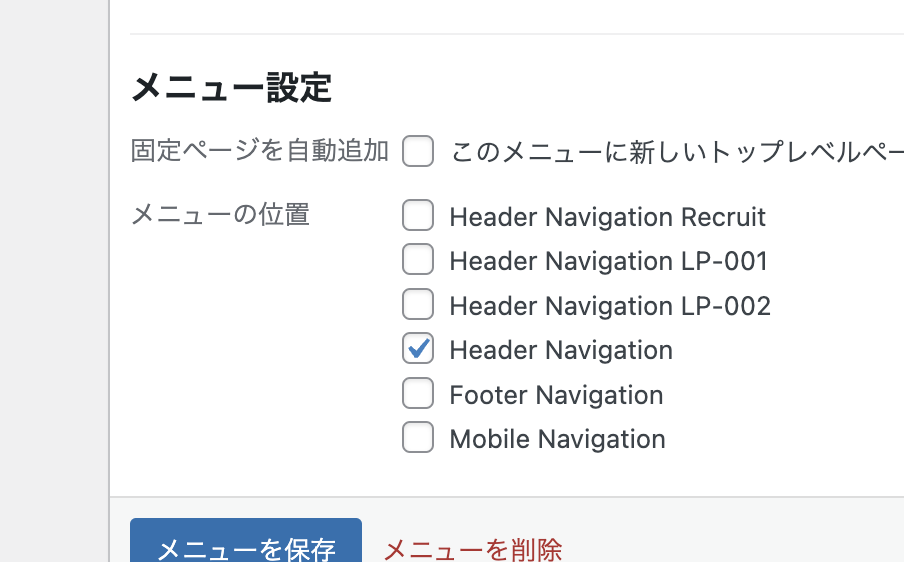
Task: Tick the Footer Navigation checkbox
Action: [x=418, y=394]
